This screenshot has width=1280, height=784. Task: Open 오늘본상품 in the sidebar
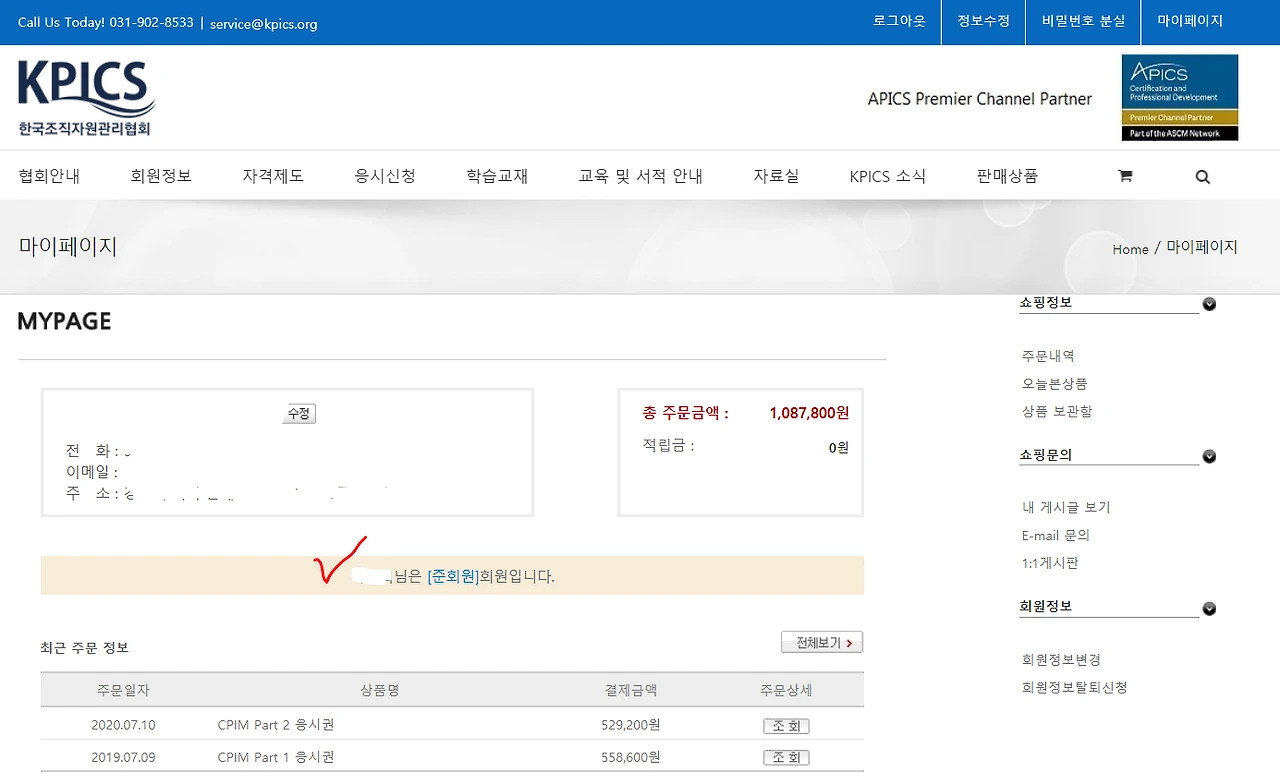pyautogui.click(x=1054, y=384)
